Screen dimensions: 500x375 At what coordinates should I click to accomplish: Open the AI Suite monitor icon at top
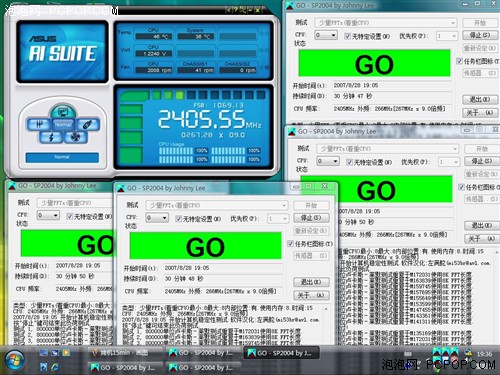coord(62,112)
